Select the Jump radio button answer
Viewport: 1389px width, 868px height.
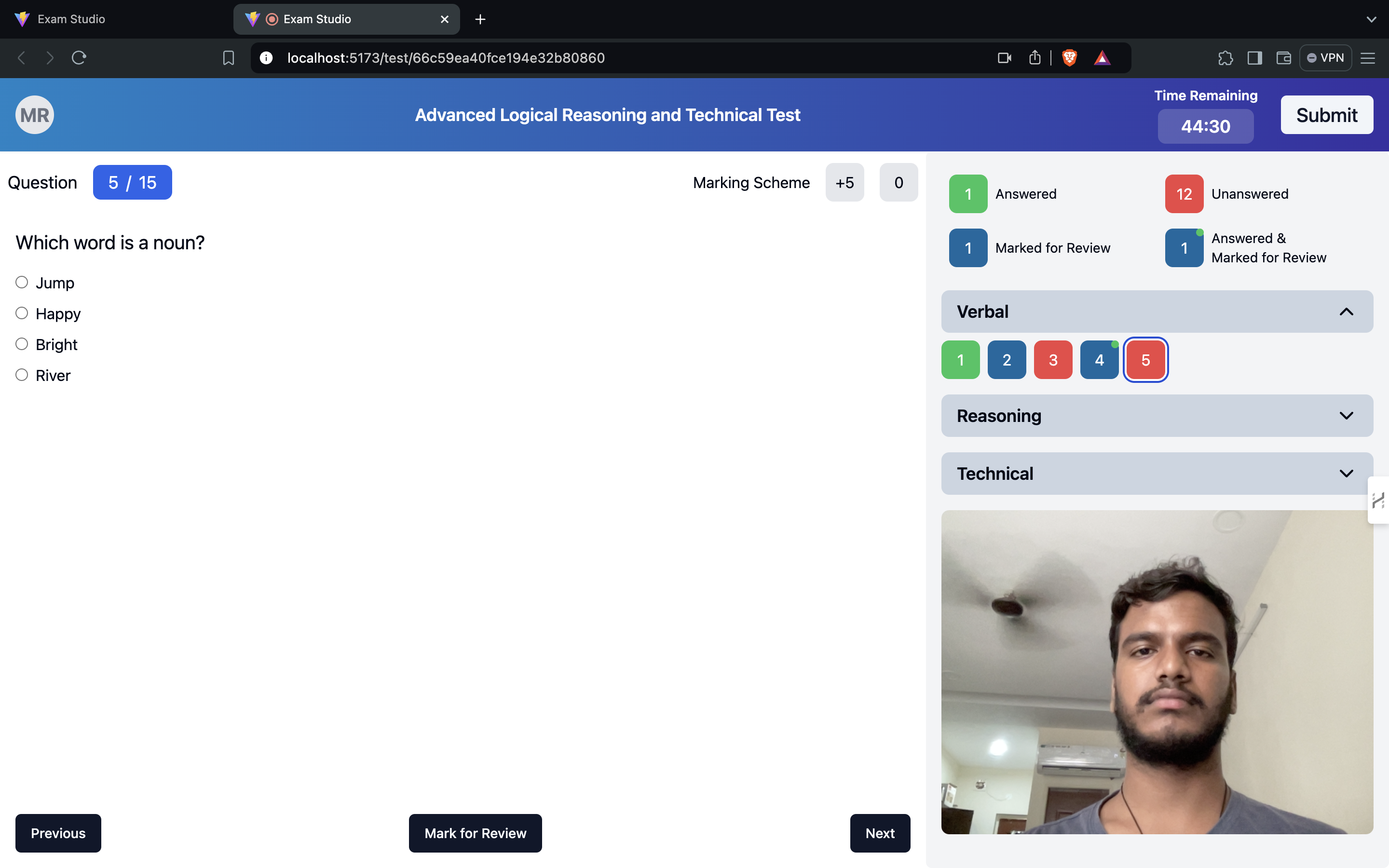coord(21,282)
